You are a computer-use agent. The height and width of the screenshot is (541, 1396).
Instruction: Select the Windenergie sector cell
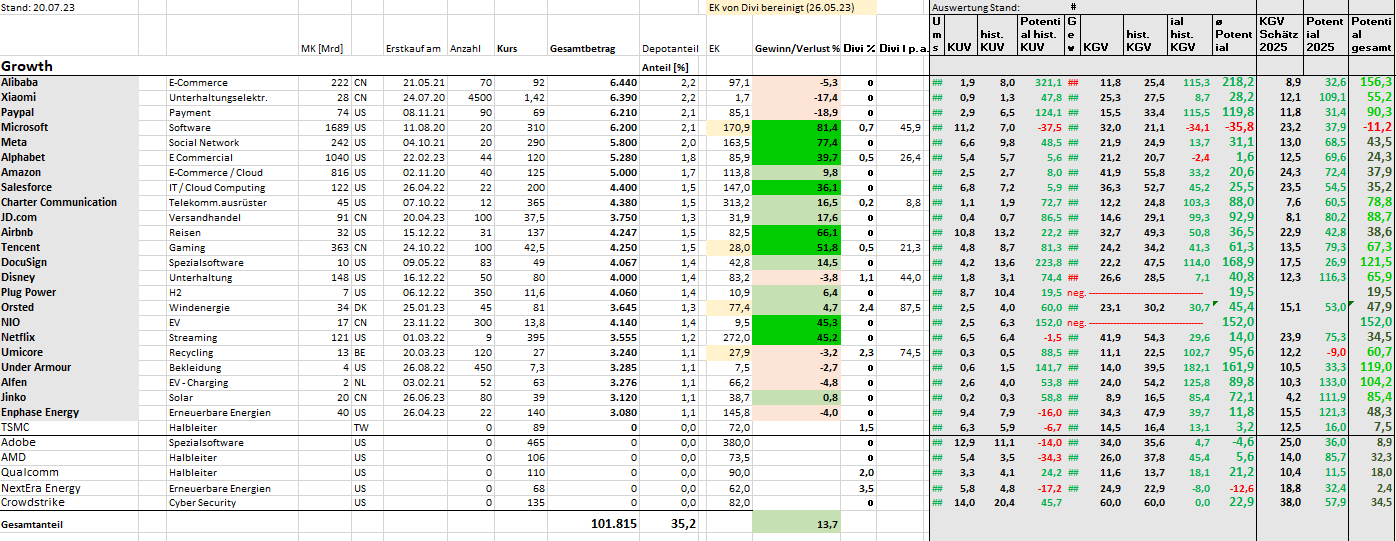click(x=232, y=307)
